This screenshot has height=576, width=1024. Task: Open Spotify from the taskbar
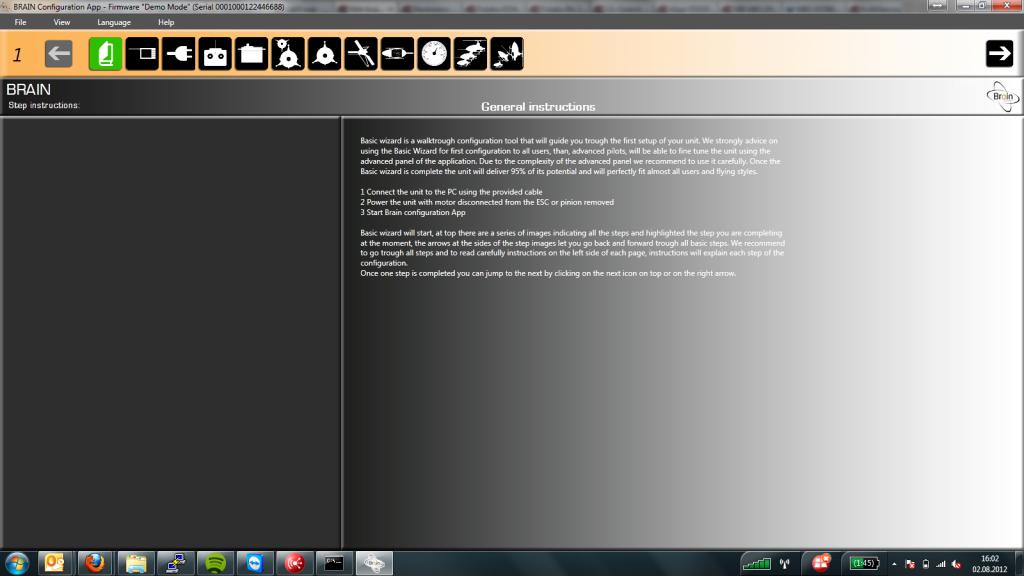click(x=214, y=563)
